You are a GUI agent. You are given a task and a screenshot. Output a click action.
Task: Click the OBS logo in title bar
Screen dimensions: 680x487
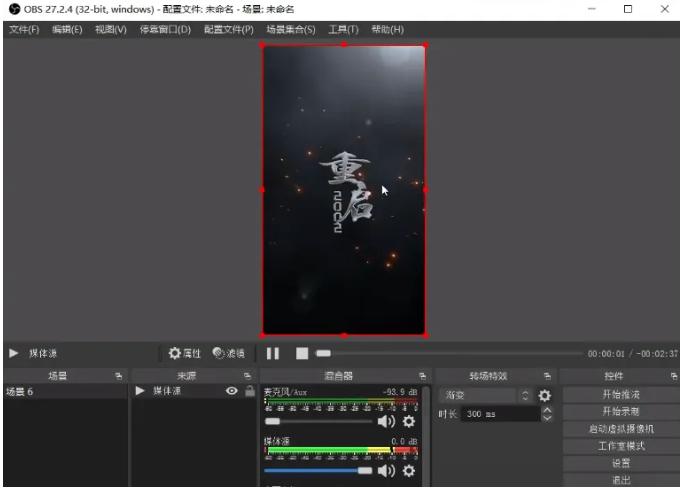tap(14, 9)
